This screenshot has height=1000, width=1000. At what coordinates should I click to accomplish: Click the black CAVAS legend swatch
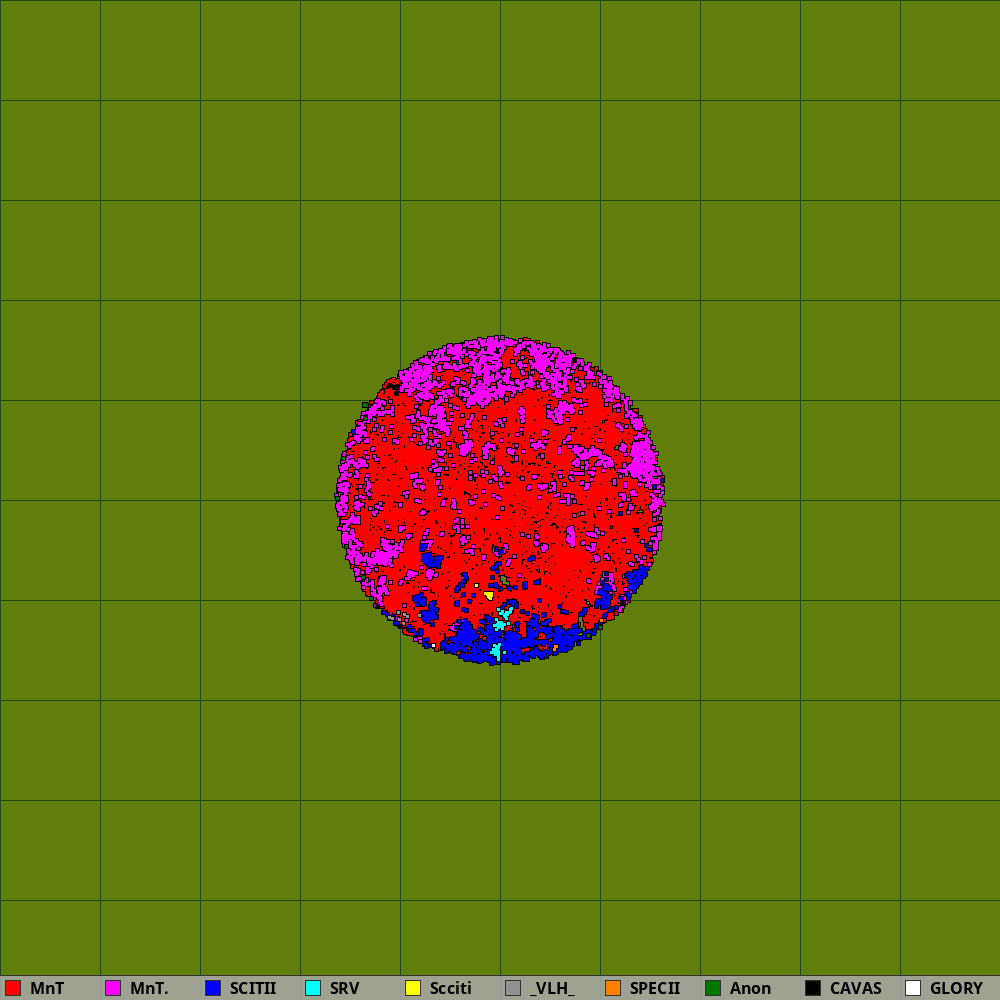click(x=813, y=988)
